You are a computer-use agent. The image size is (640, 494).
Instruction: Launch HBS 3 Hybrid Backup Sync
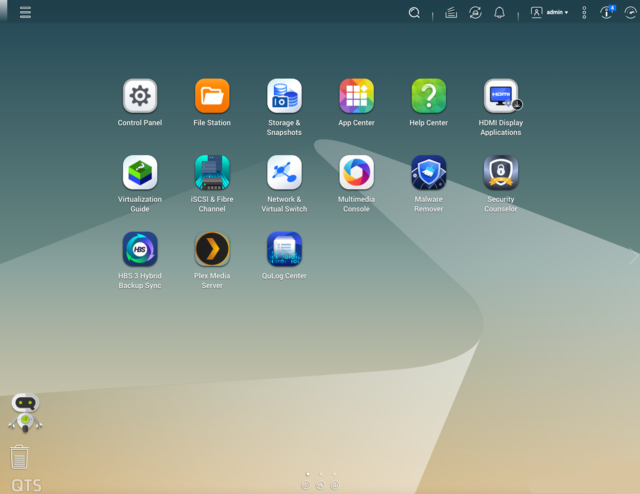(x=140, y=249)
